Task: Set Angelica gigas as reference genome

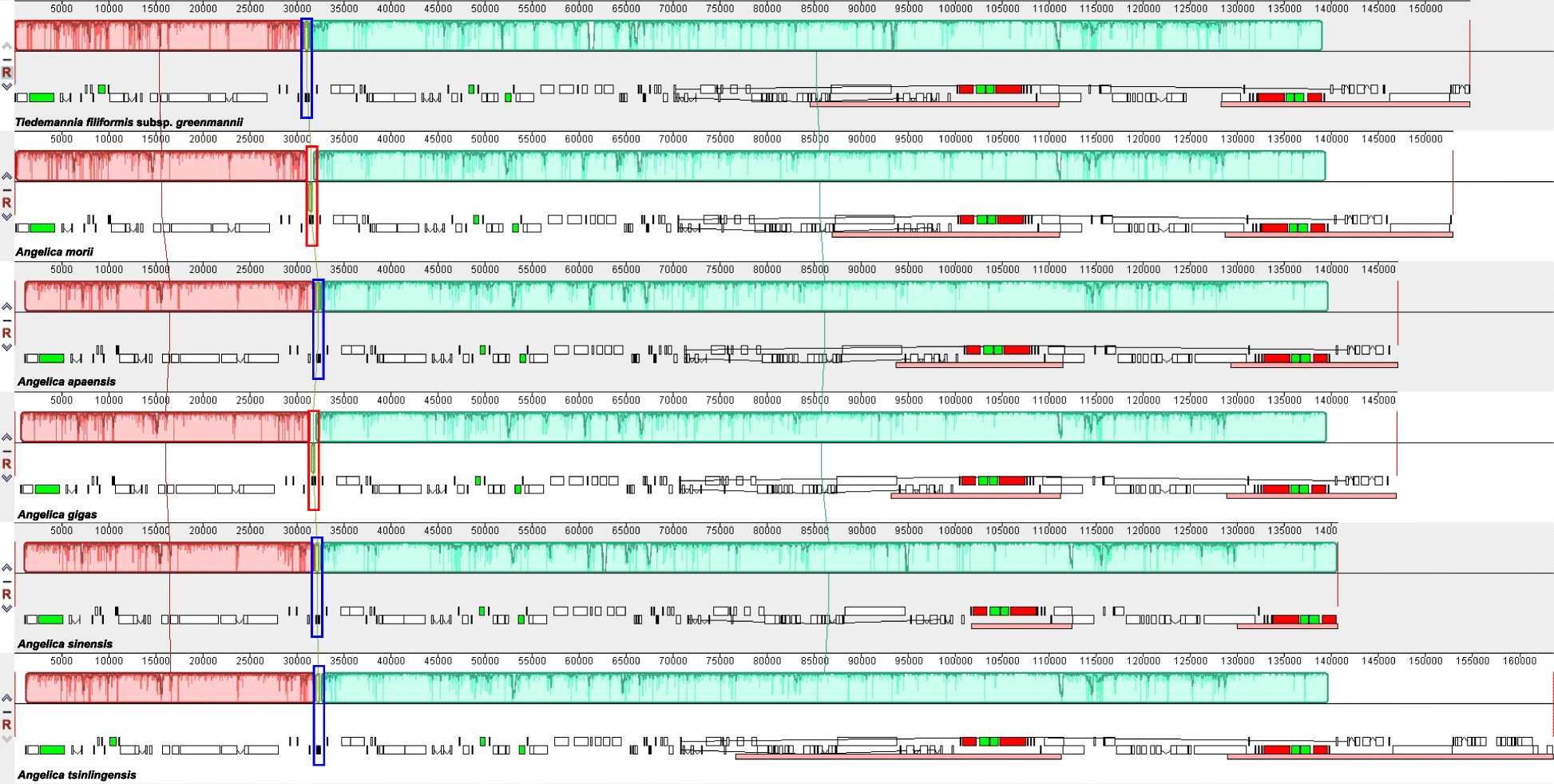Action: pyautogui.click(x=6, y=464)
